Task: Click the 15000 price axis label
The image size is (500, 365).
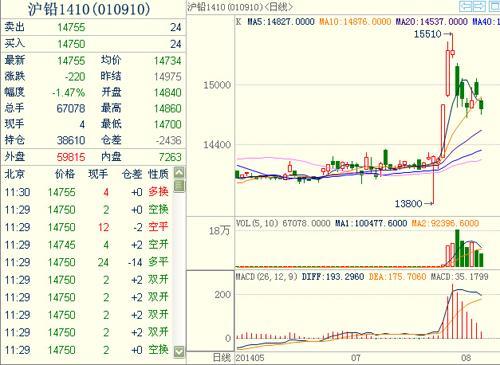Action: coord(217,85)
